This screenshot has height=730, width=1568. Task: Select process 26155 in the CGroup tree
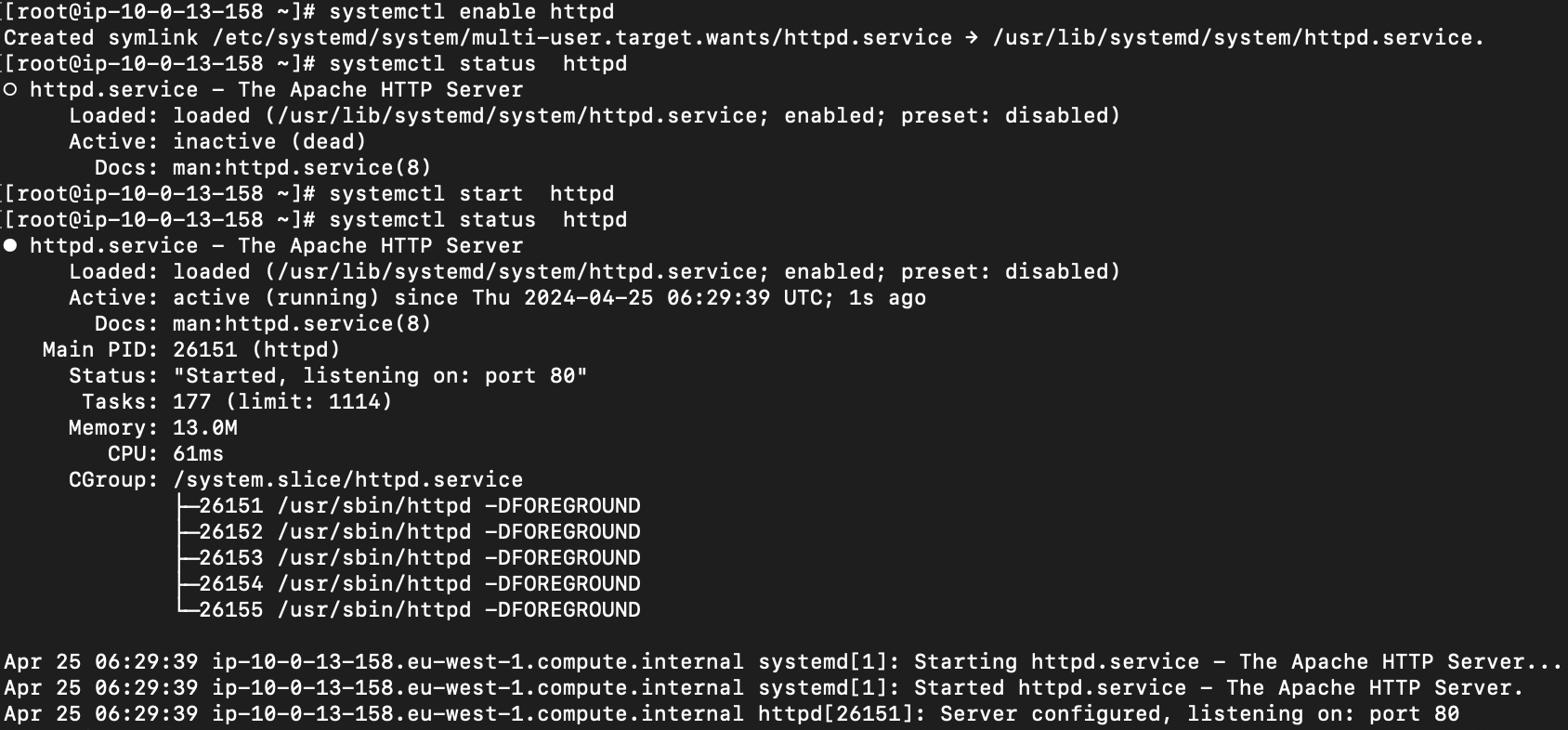pos(418,610)
